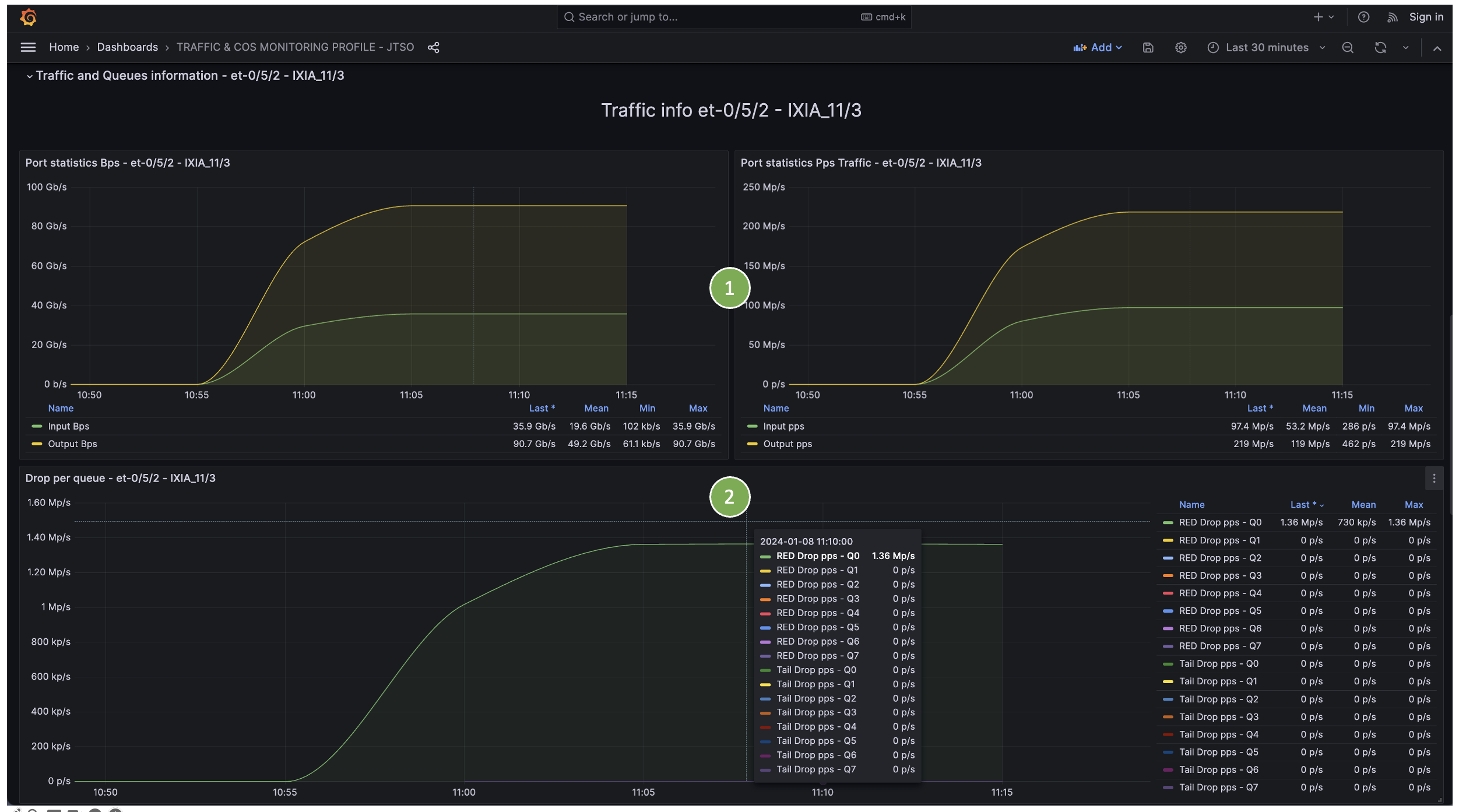This screenshot has width=1459, height=812.
Task: Toggle RED Drop pps - Q3 series
Action: tap(1219, 575)
